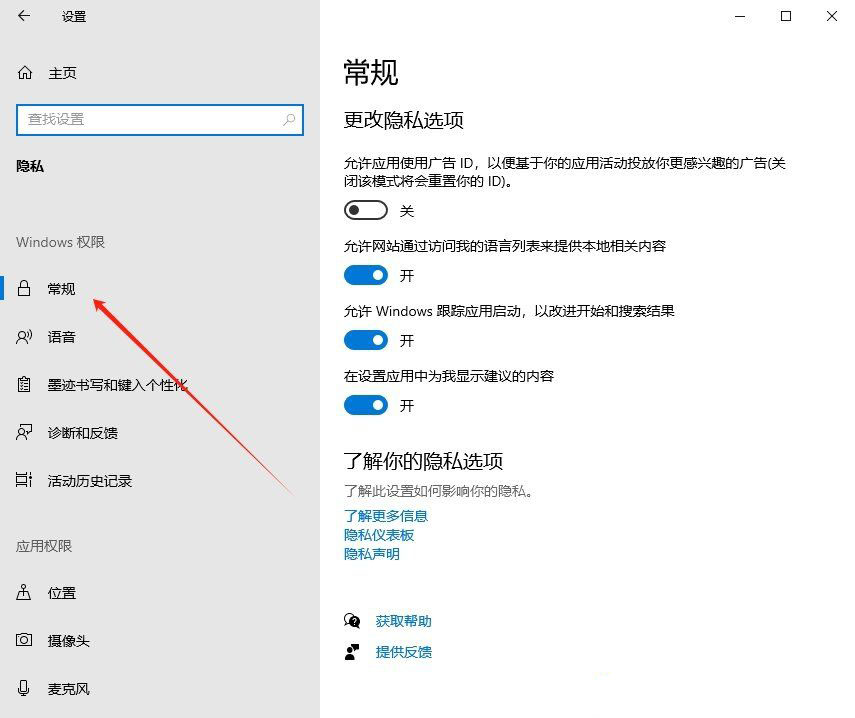Enable the 广告 ID toggle

(365, 210)
